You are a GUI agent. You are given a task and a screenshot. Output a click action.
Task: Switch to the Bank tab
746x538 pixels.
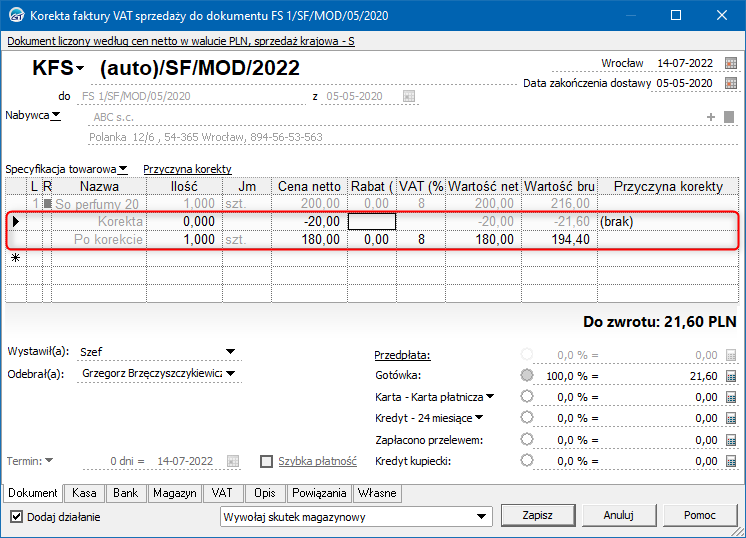pos(126,493)
